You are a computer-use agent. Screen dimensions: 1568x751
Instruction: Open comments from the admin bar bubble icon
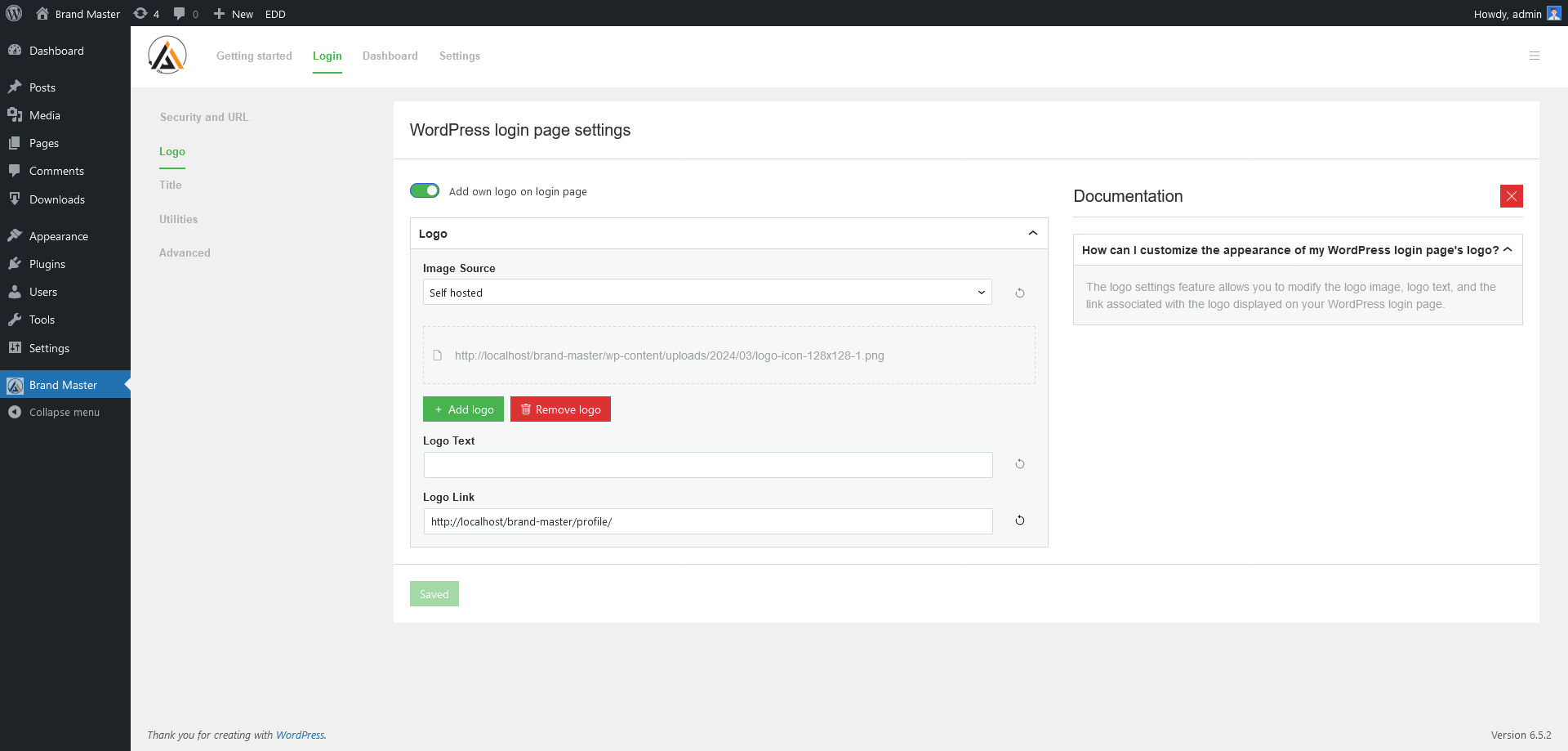coord(180,13)
